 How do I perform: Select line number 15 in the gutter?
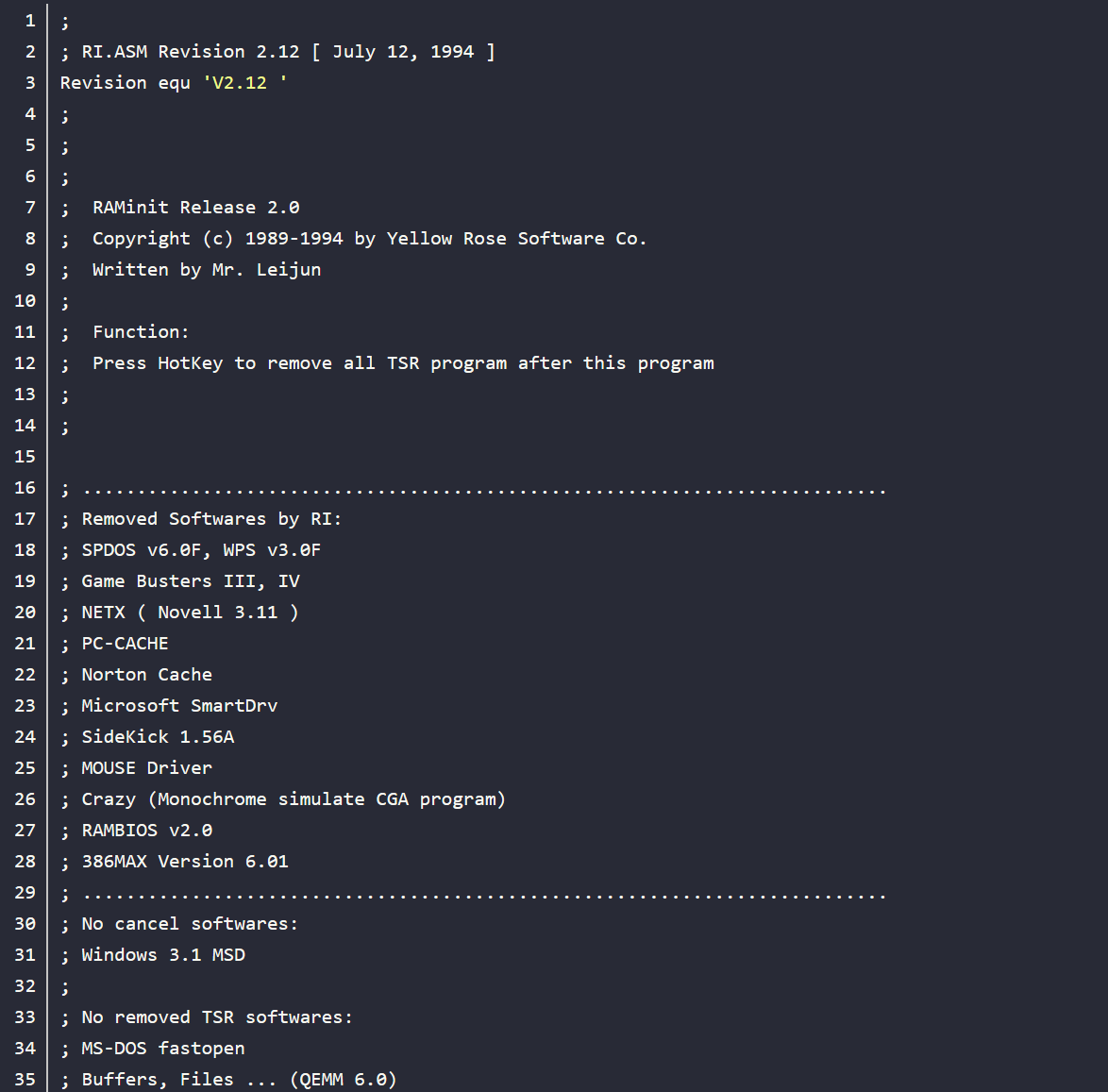[25, 457]
